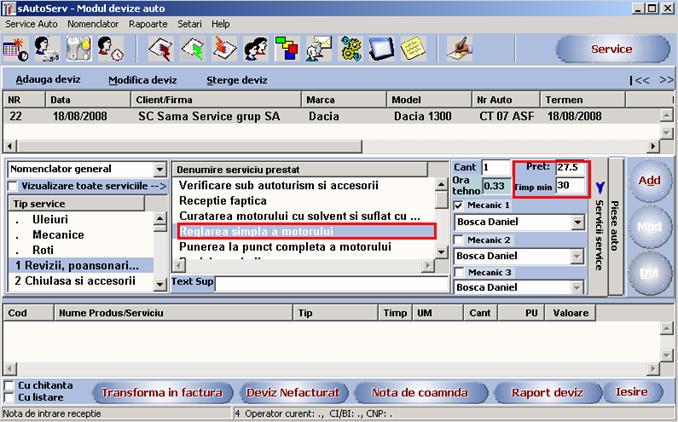Uncheck the Mecanic 1 checkbox

459,206
